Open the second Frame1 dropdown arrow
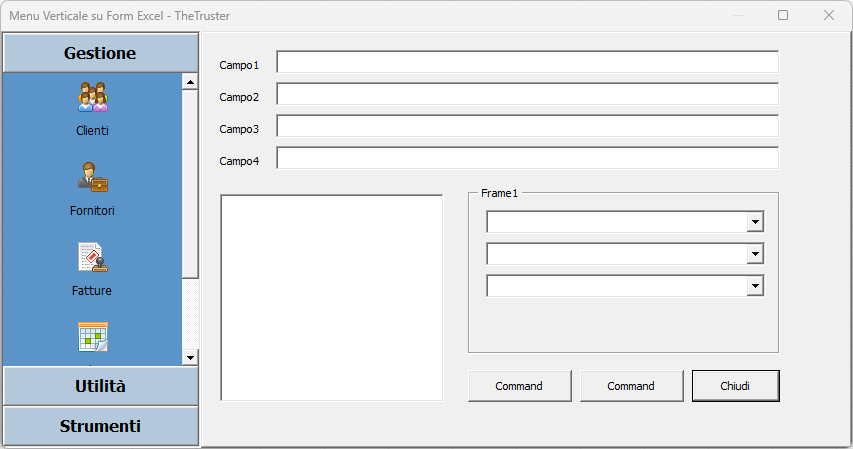 (755, 254)
